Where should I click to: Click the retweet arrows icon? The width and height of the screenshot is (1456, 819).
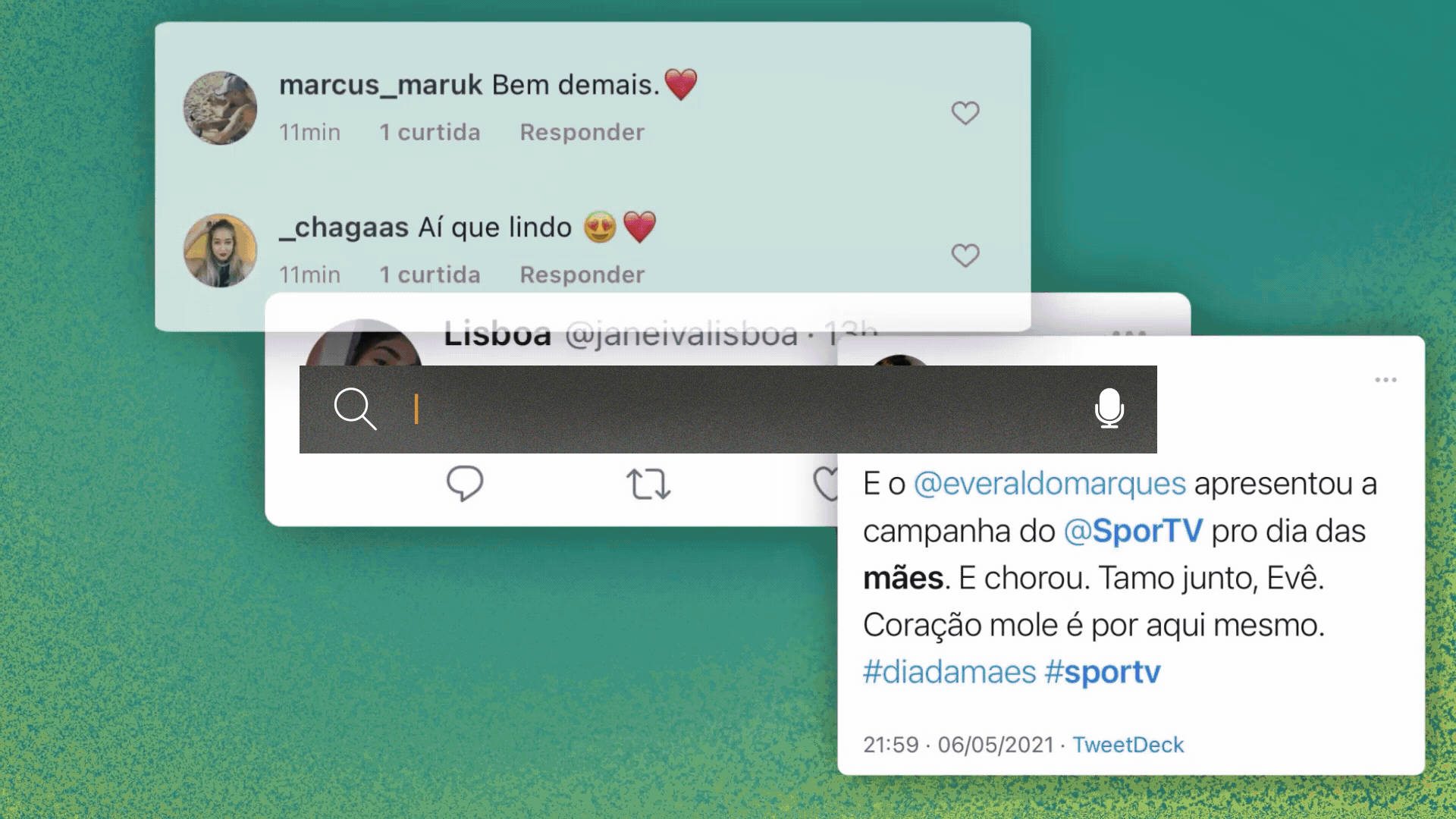click(648, 484)
